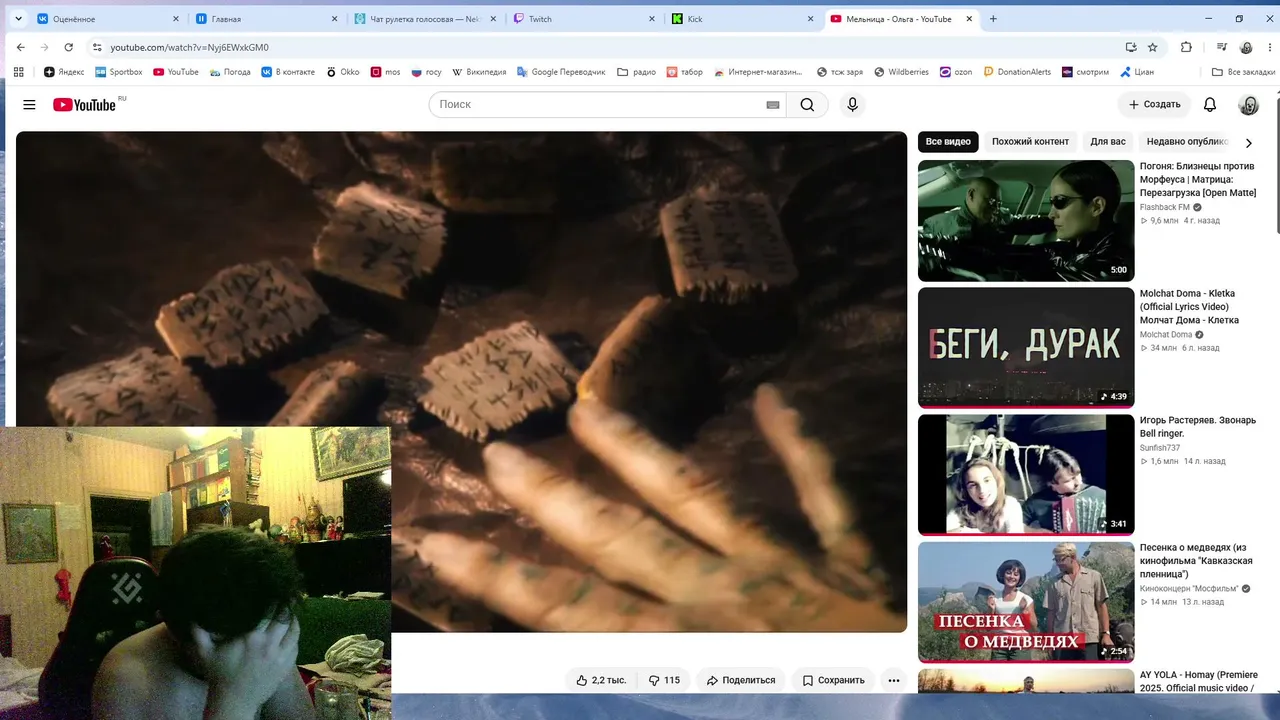Open the Википедия bookmark
The width and height of the screenshot is (1280, 720).
tap(479, 72)
